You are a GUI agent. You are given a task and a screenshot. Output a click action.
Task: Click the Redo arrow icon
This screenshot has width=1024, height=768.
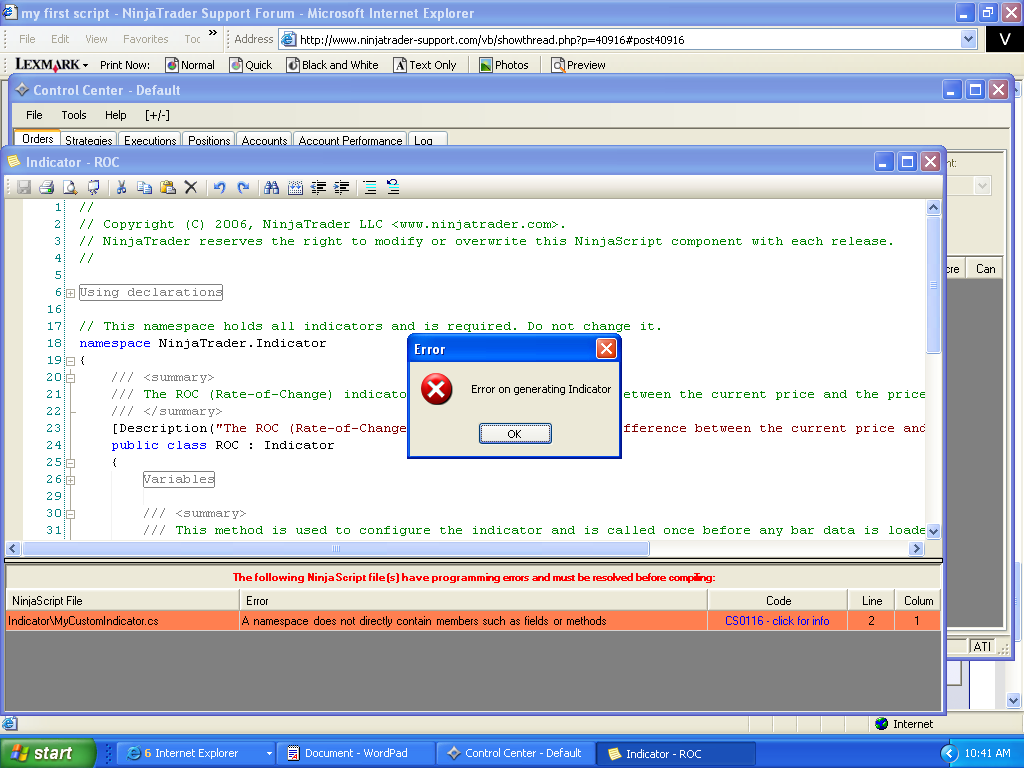click(x=243, y=187)
